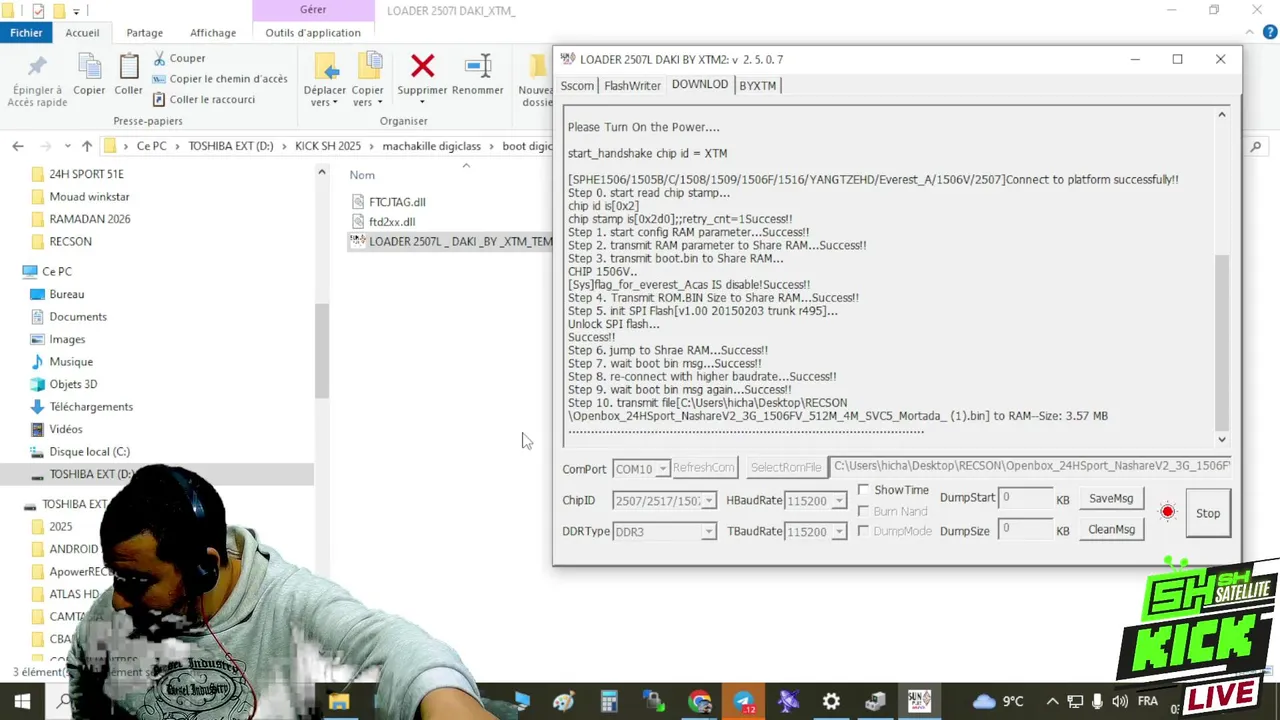The image size is (1280, 720).
Task: Open the Calculator from the taskbar
Action: (609, 702)
